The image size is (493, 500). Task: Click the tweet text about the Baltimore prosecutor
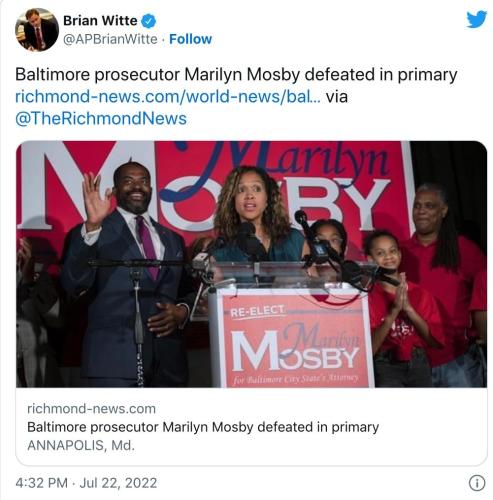(x=236, y=75)
